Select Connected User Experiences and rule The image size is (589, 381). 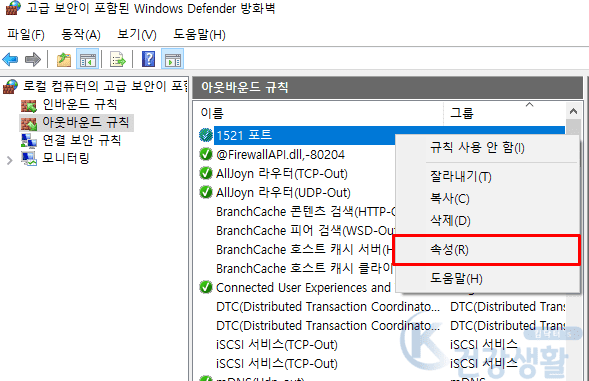tap(304, 287)
